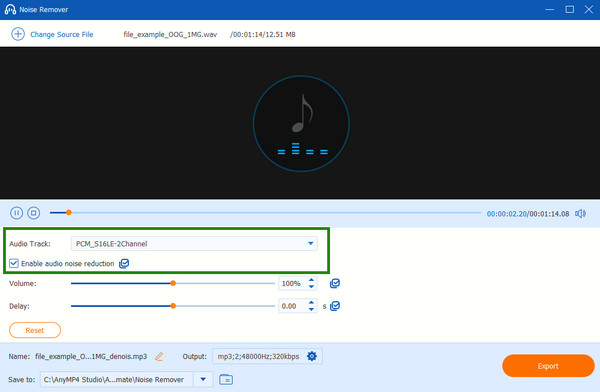The image size is (600, 392).
Task: Open the Change Source File link
Action: coord(62,34)
